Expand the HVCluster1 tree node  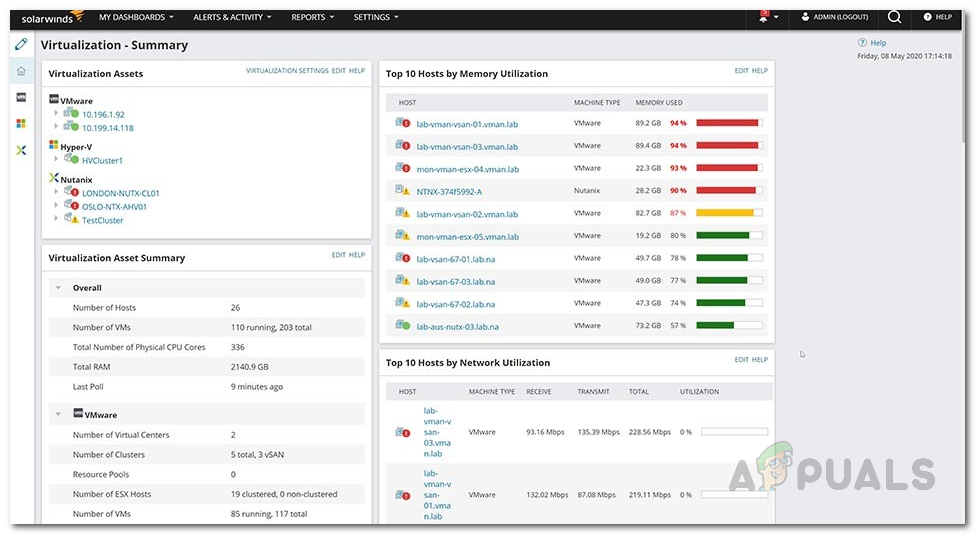coord(57,160)
